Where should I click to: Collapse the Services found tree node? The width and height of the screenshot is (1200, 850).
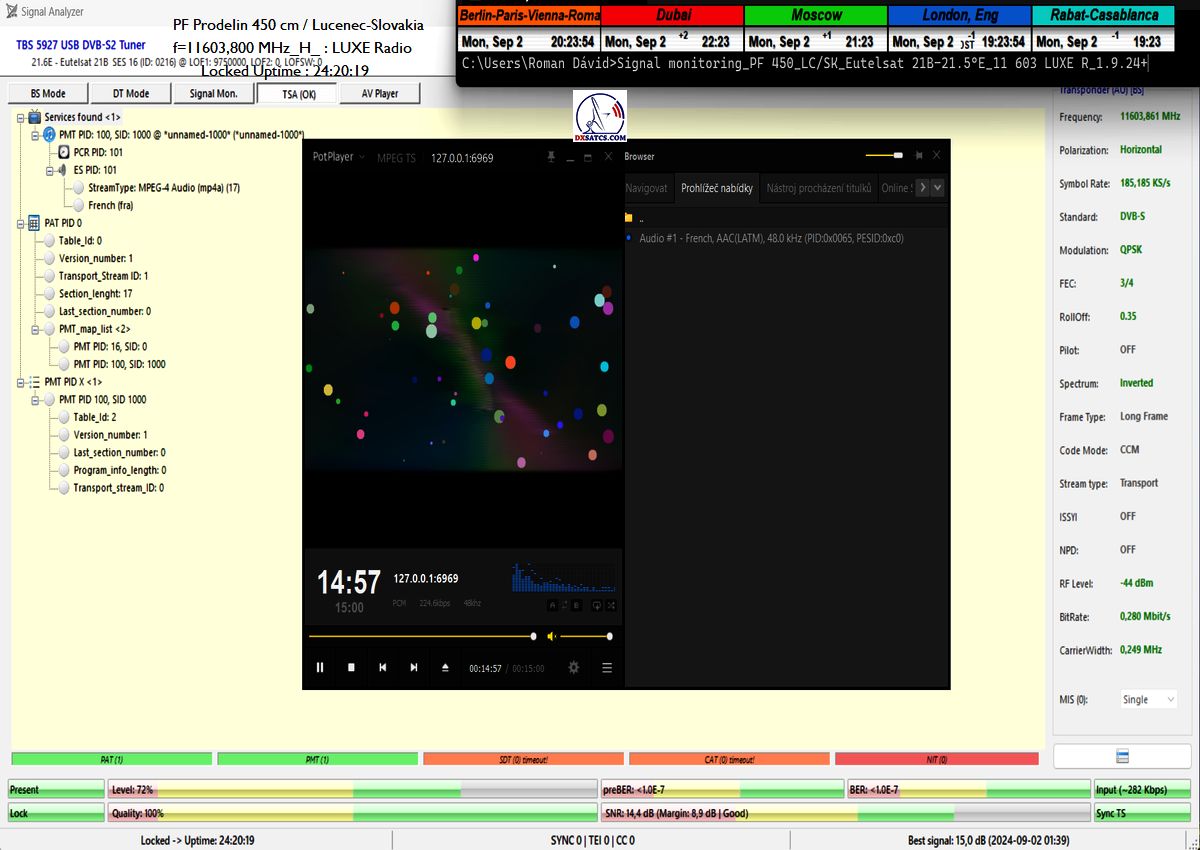tap(21, 117)
